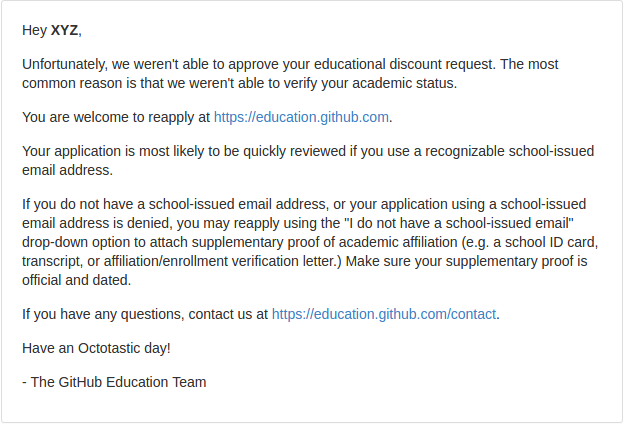
Task: Click the 'email address.' line ending fourth paragraph
Action: click(68, 170)
